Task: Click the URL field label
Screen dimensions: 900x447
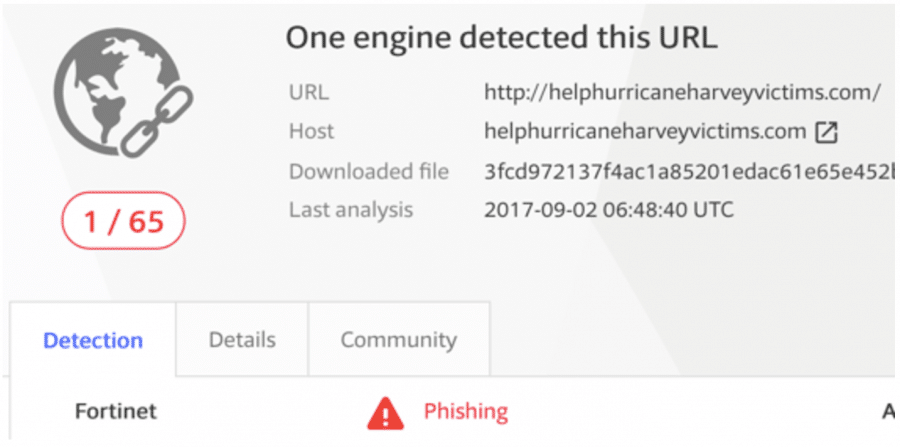Action: pyautogui.click(x=309, y=92)
